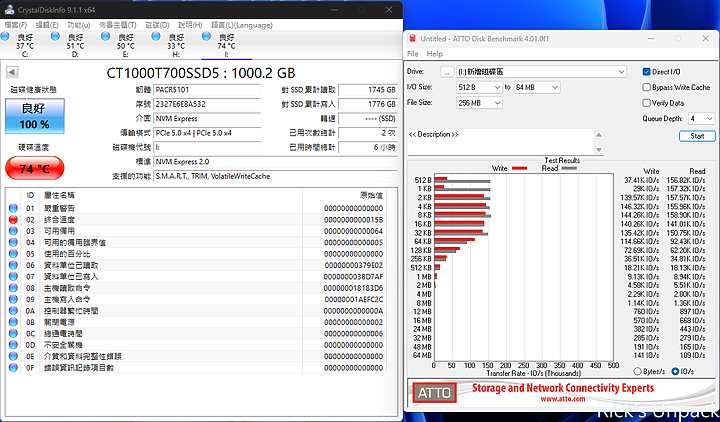Open the first CrystalDiskInfo menu (F)
This screenshot has height=422, width=720.
[x=16, y=25]
